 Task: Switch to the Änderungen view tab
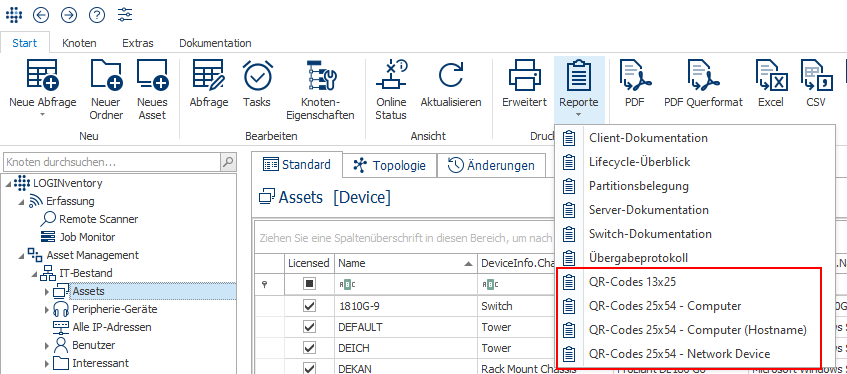(x=492, y=166)
